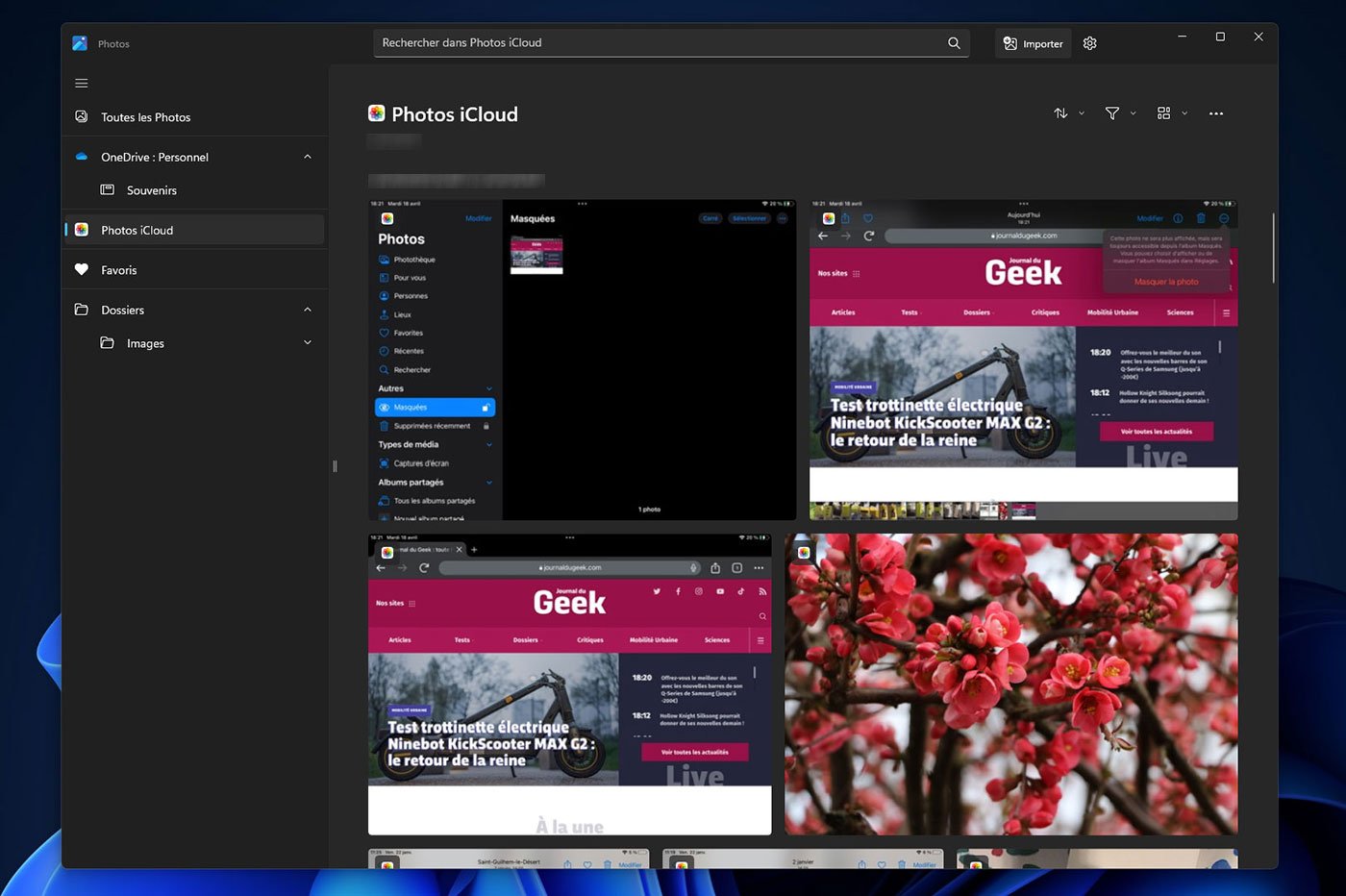The image size is (1346, 896).
Task: Open the Masquées album screenshot thumbnail
Action: 583,360
